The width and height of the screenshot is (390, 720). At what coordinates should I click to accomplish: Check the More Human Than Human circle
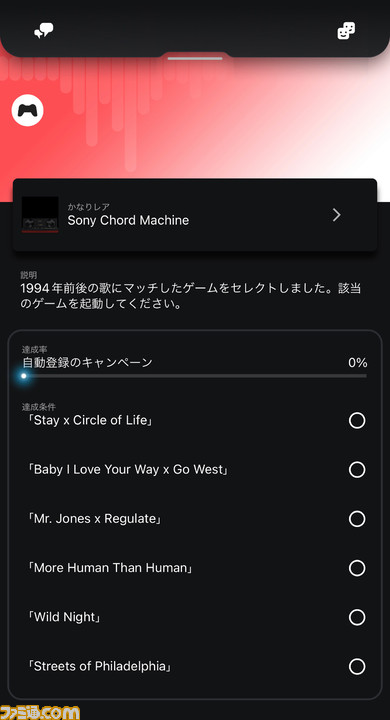pyautogui.click(x=357, y=568)
